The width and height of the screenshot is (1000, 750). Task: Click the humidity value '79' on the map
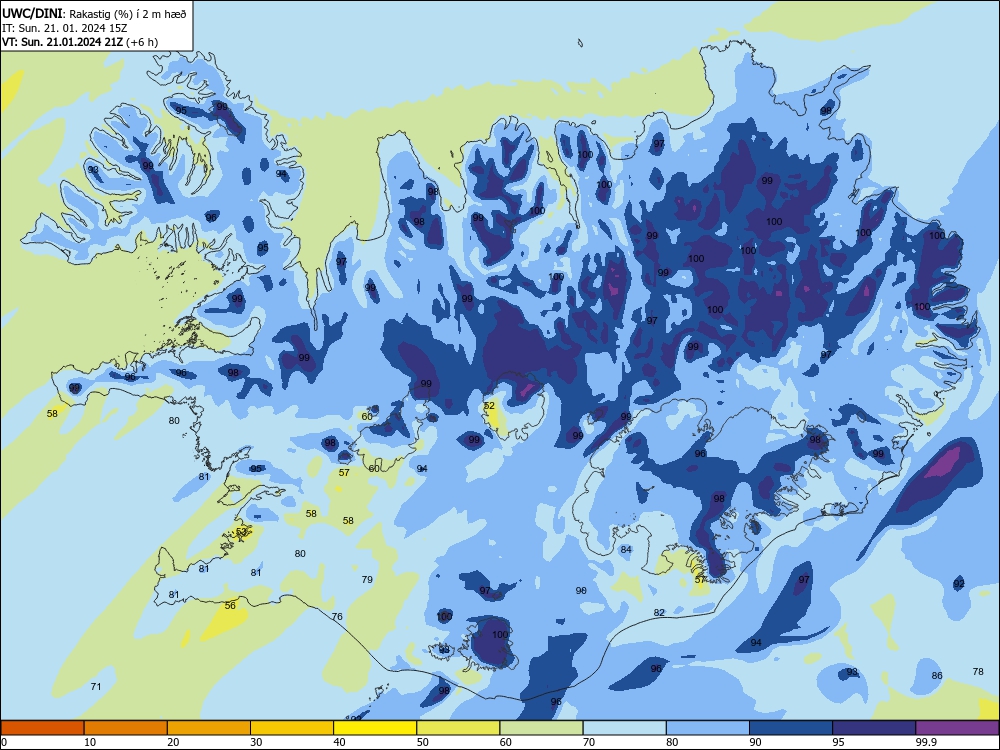coord(367,580)
